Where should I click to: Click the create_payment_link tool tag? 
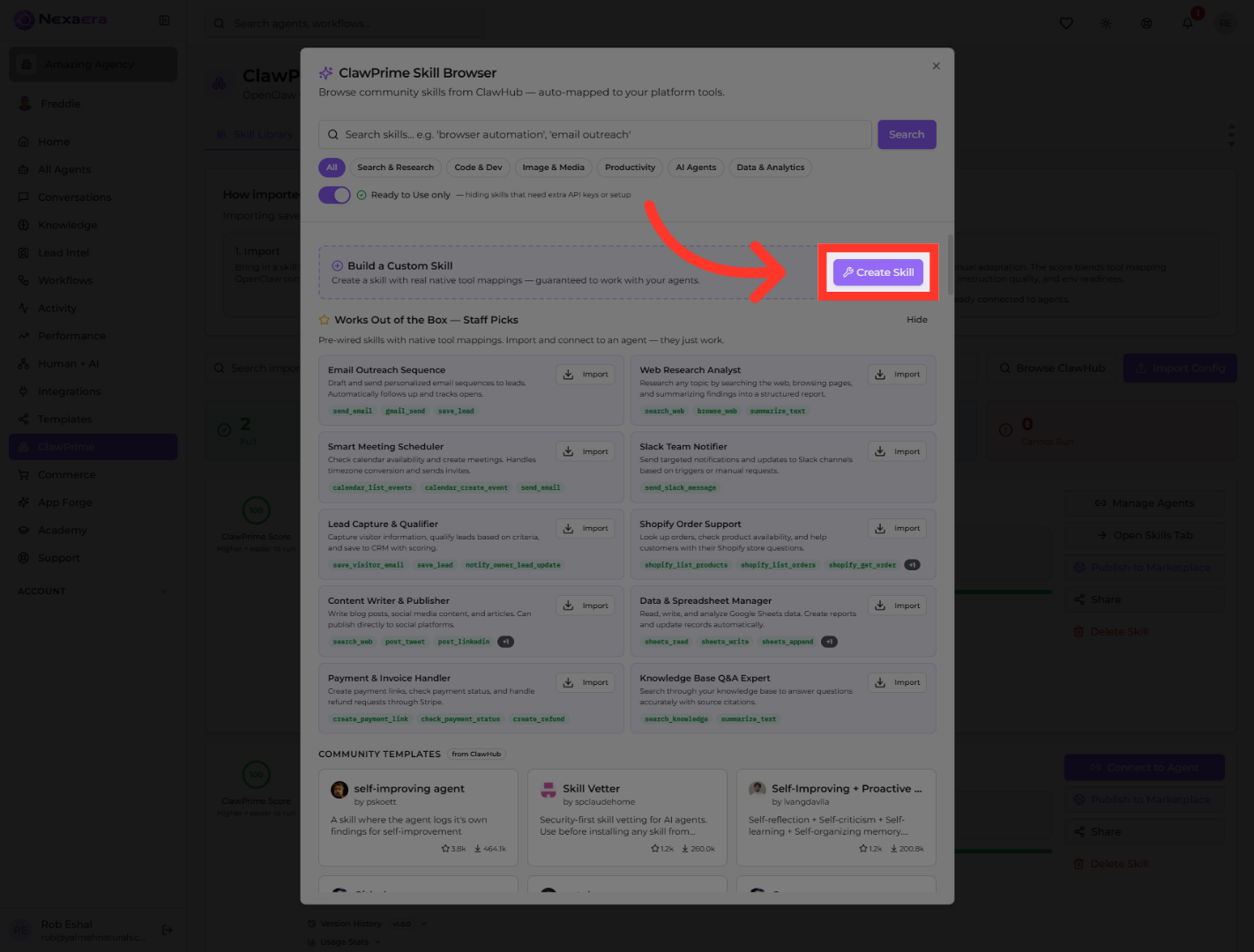pyautogui.click(x=370, y=719)
